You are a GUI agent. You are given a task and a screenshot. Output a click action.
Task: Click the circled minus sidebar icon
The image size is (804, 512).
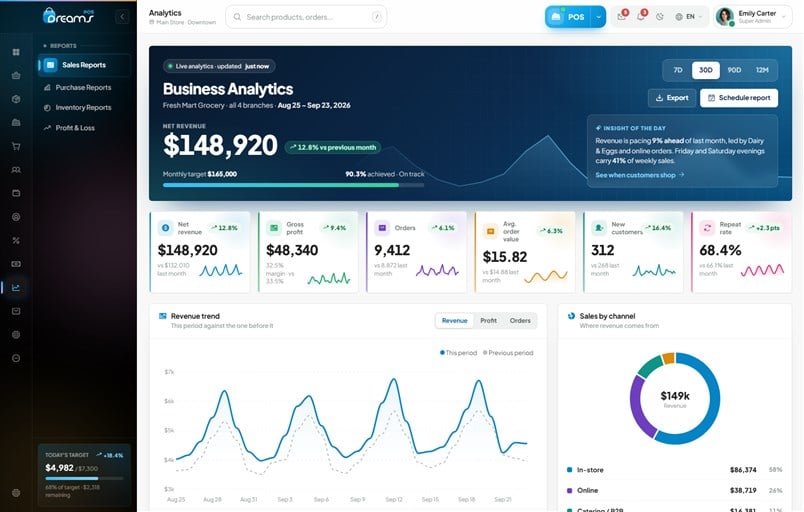(x=16, y=358)
